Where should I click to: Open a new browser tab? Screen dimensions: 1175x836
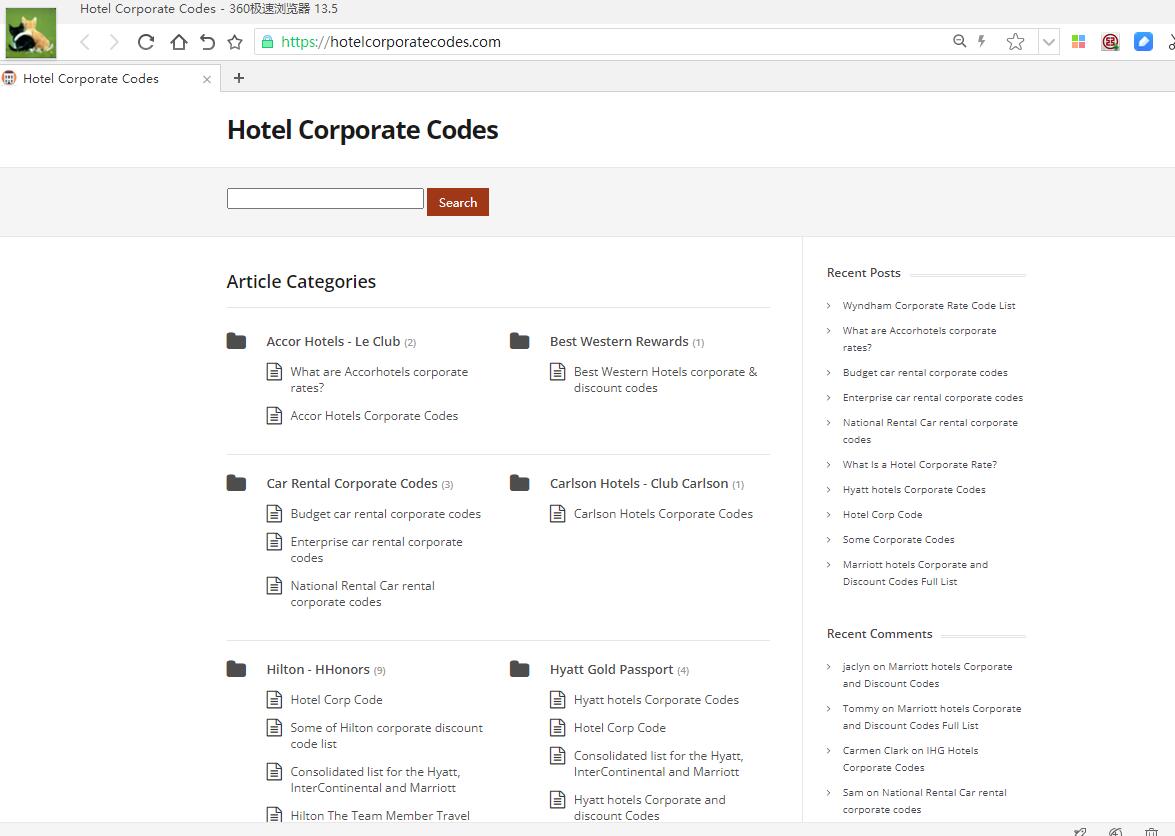[239, 78]
